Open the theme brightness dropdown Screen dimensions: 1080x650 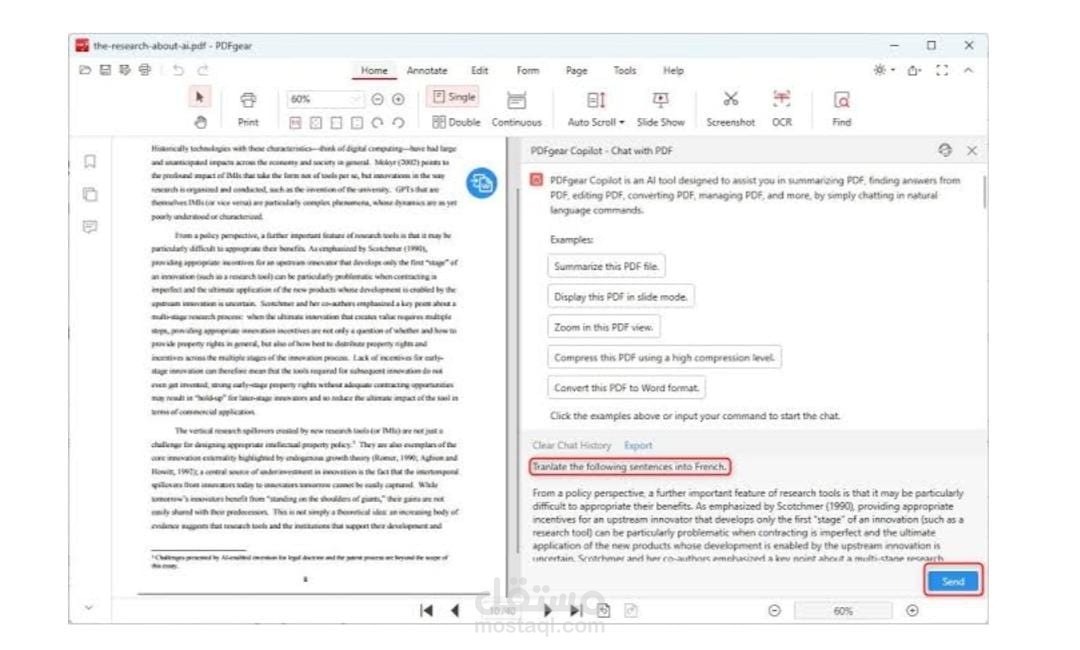pos(884,70)
